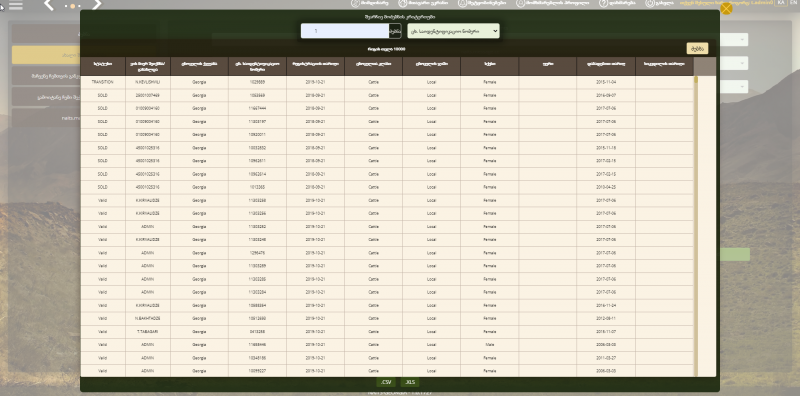Select the TRANSITION status cell
This screenshot has width=800, height=396.
103,82
